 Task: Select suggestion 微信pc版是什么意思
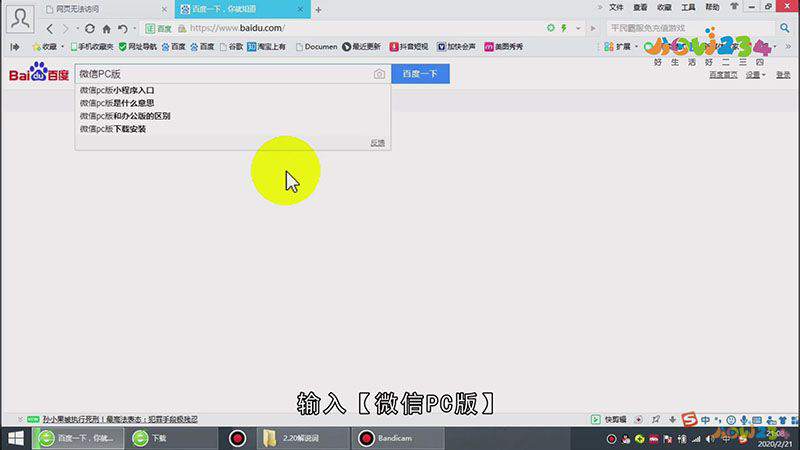(233, 103)
